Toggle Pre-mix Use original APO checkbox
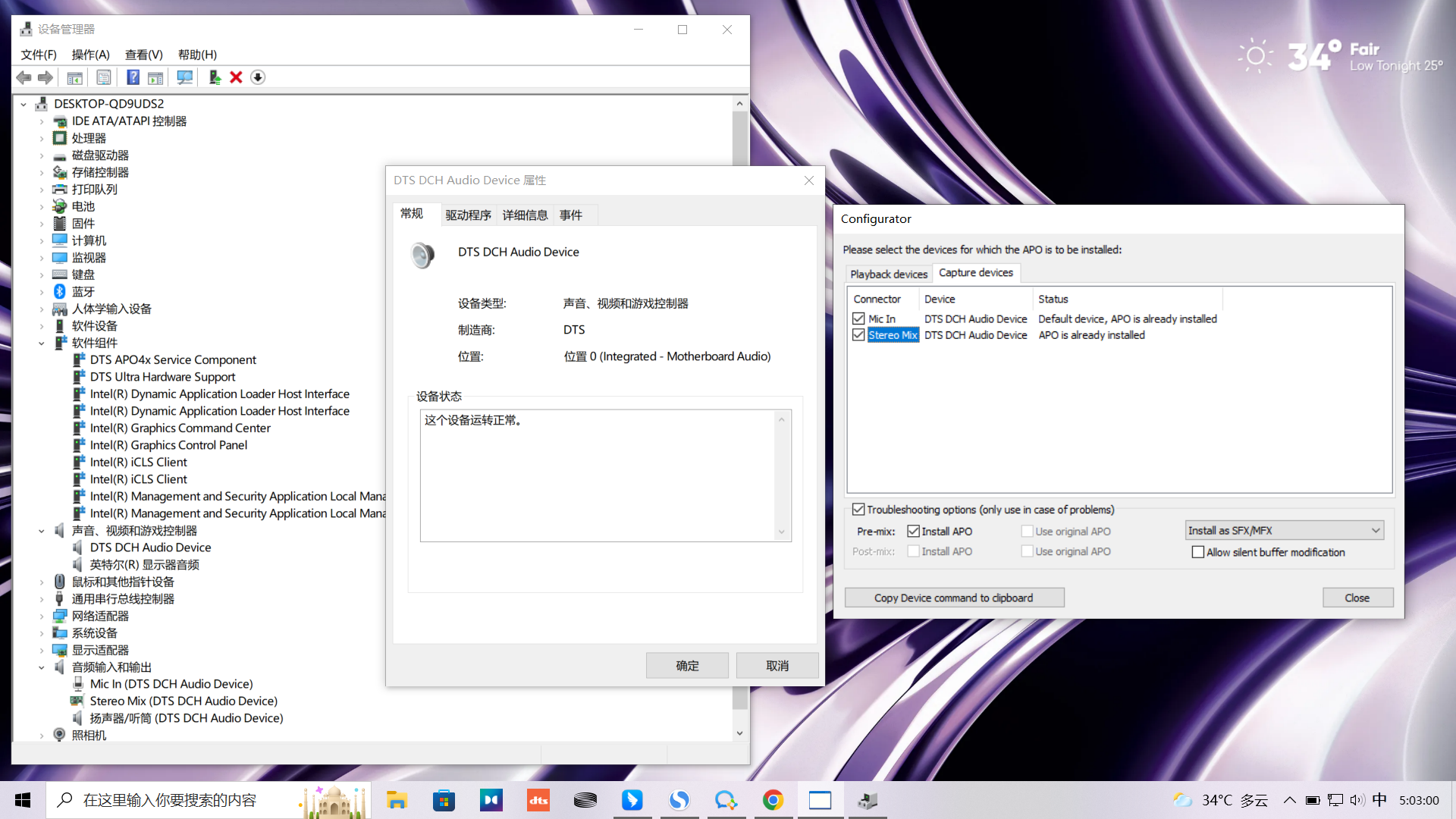Image resolution: width=1456 pixels, height=819 pixels. click(1028, 532)
